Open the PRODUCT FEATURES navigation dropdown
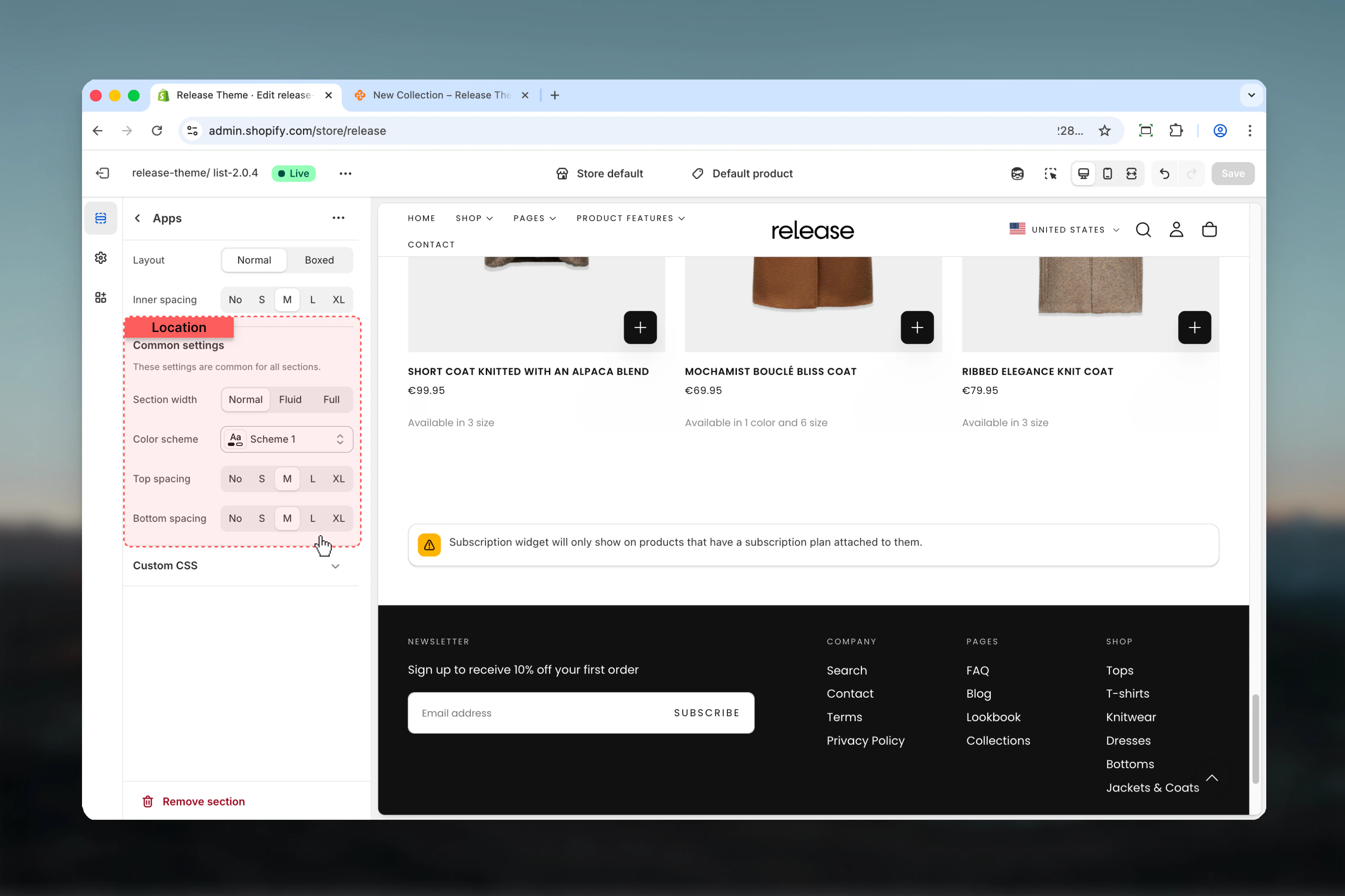This screenshot has width=1345, height=896. (x=631, y=218)
